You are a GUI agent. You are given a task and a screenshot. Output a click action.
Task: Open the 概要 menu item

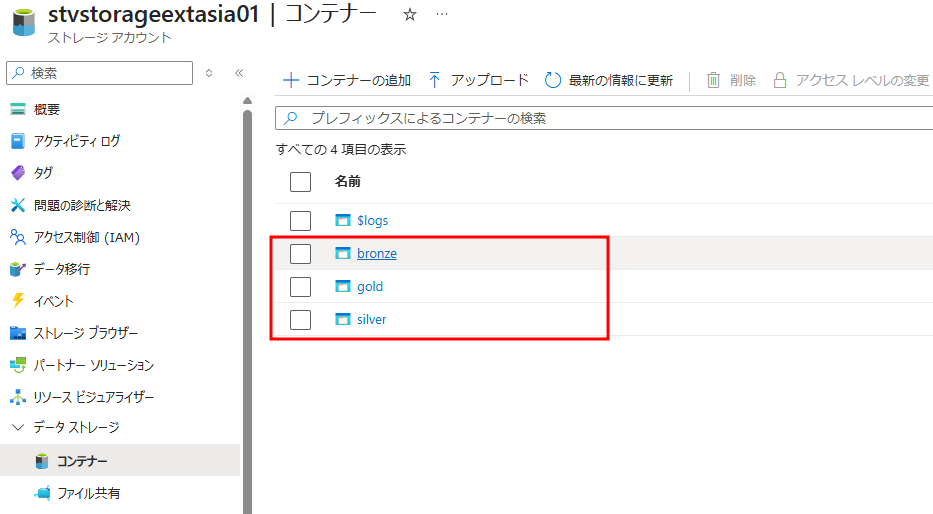pyautogui.click(x=46, y=109)
